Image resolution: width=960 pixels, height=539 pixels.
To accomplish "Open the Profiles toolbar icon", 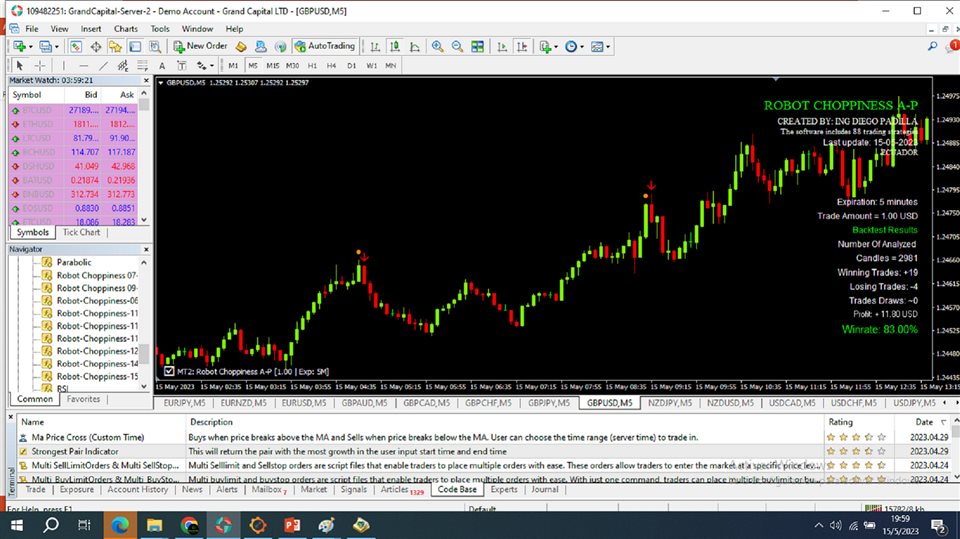I will 45,47.
